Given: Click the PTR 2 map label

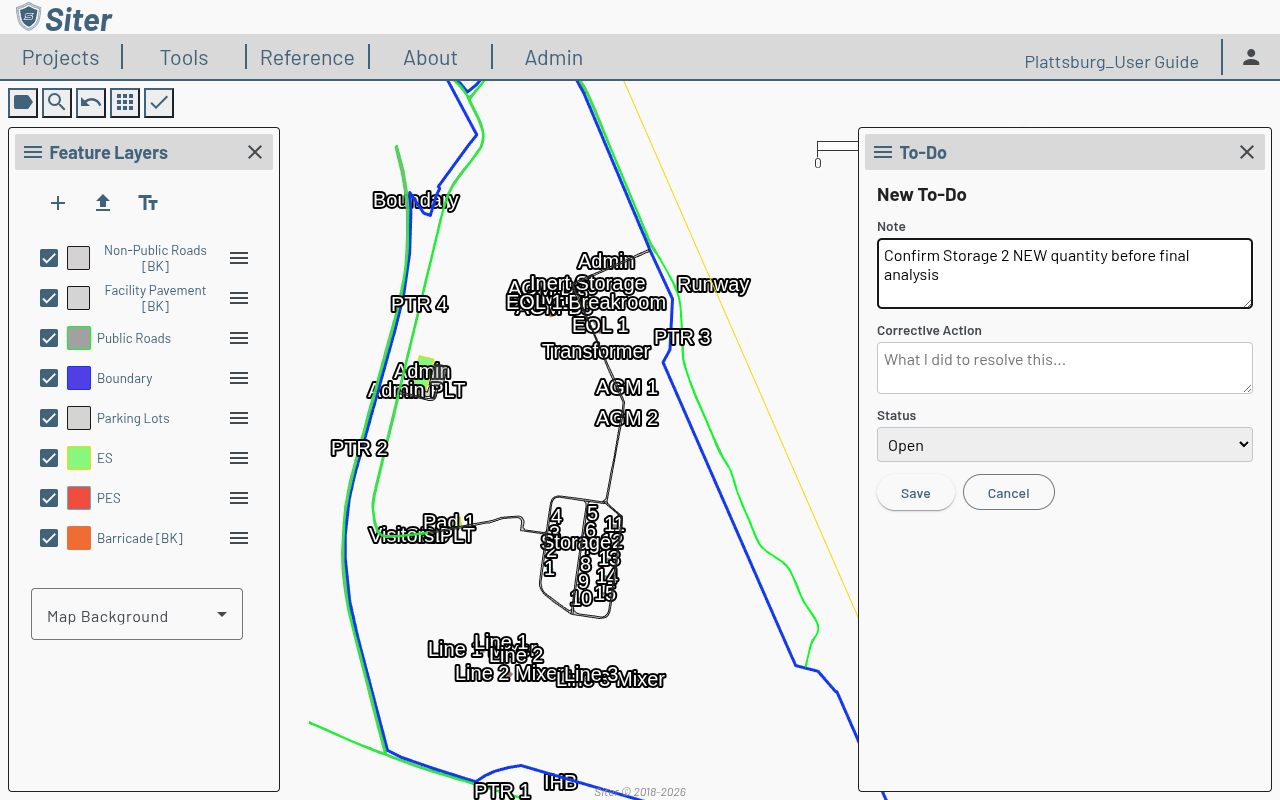Looking at the screenshot, I should pyautogui.click(x=359, y=448).
